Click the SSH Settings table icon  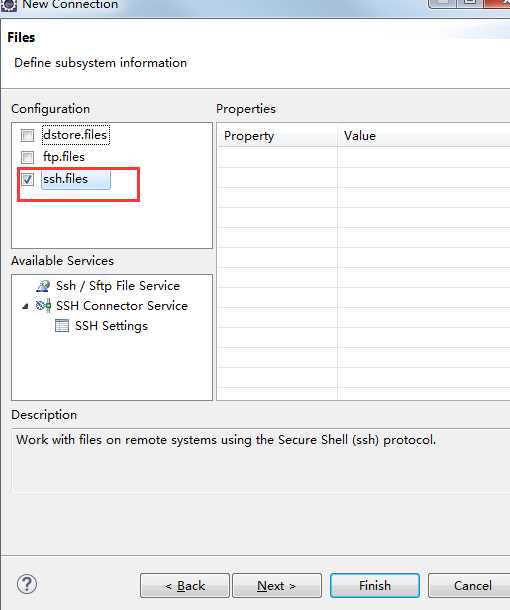[62, 326]
